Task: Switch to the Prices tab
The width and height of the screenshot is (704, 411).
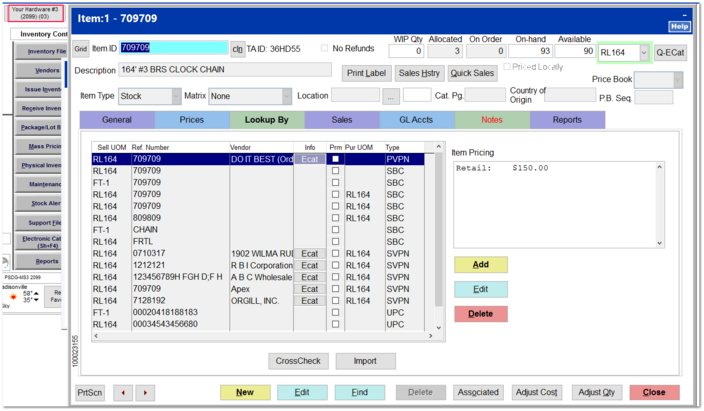Action: tap(192, 120)
